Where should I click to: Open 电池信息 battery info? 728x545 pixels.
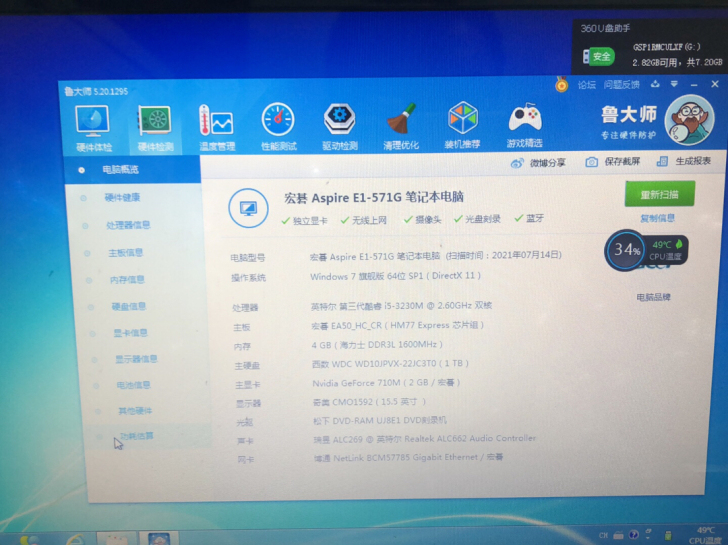click(x=133, y=385)
